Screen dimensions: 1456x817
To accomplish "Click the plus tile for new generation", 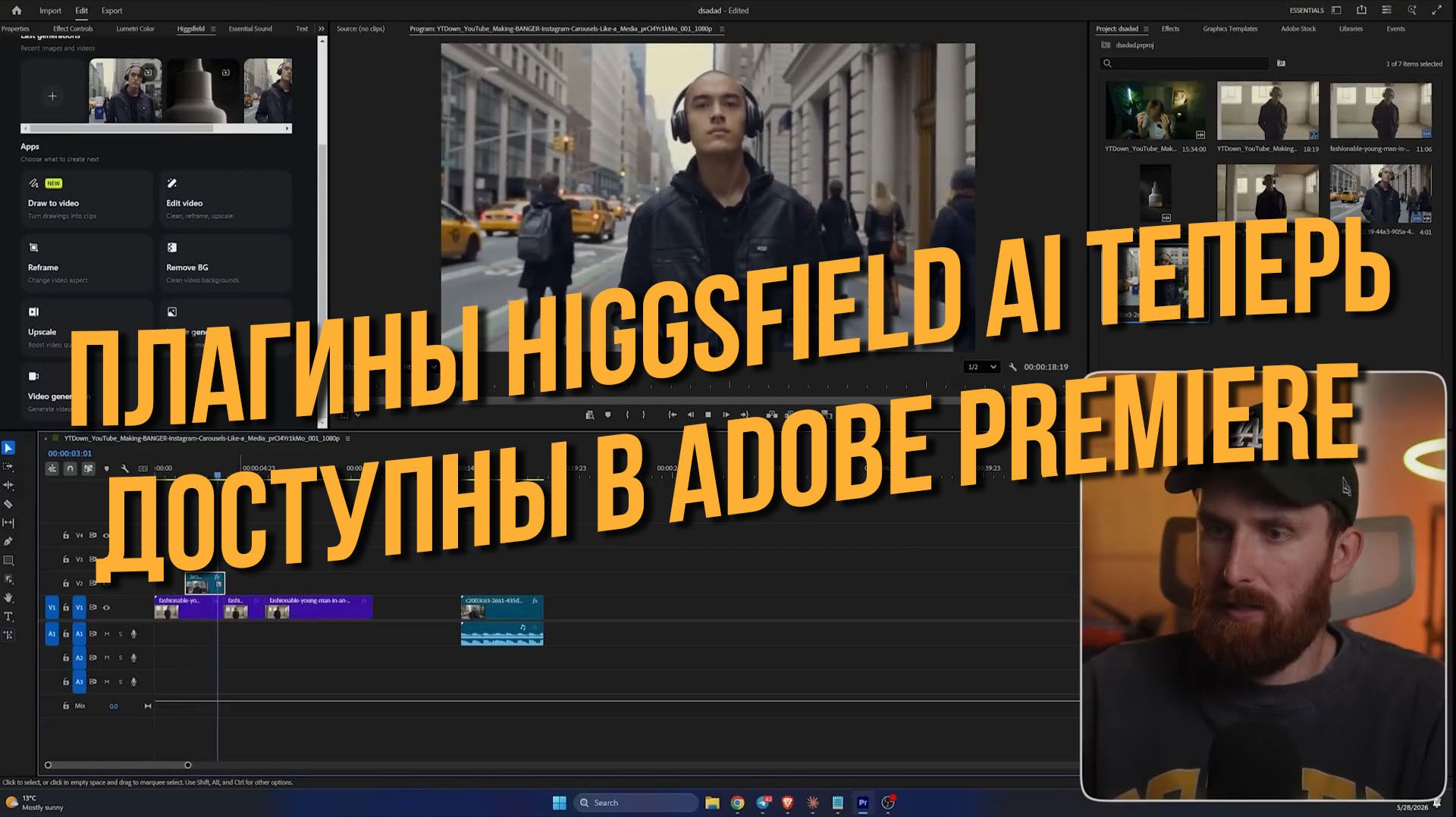I will click(52, 95).
